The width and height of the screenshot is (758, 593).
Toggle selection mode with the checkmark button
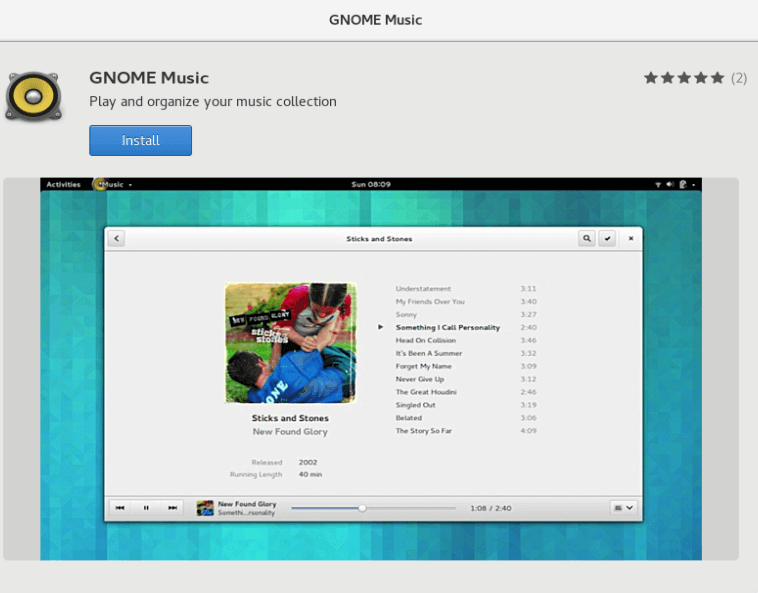pos(607,238)
